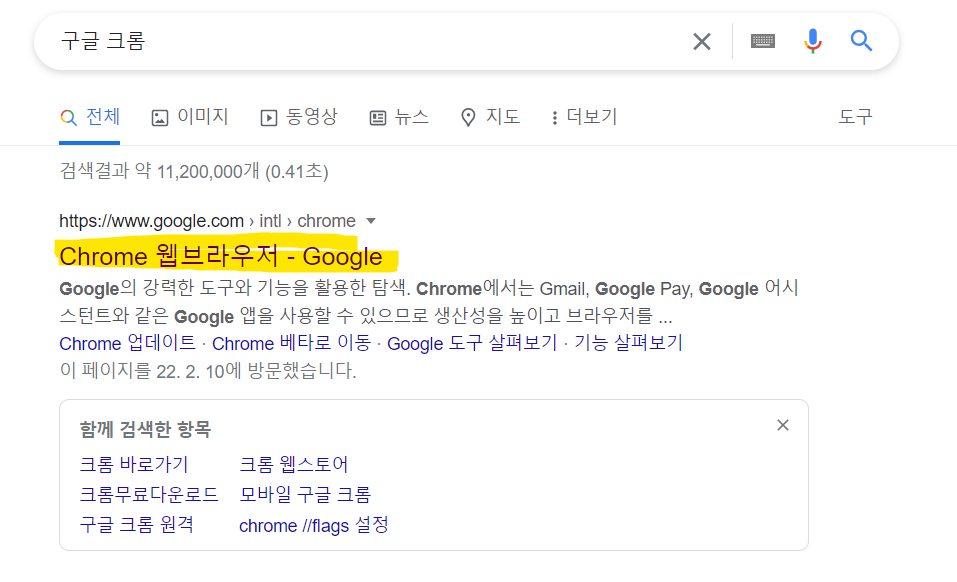The width and height of the screenshot is (957, 582).
Task: Search related term 크롬 웹스토어
Action: 293,464
